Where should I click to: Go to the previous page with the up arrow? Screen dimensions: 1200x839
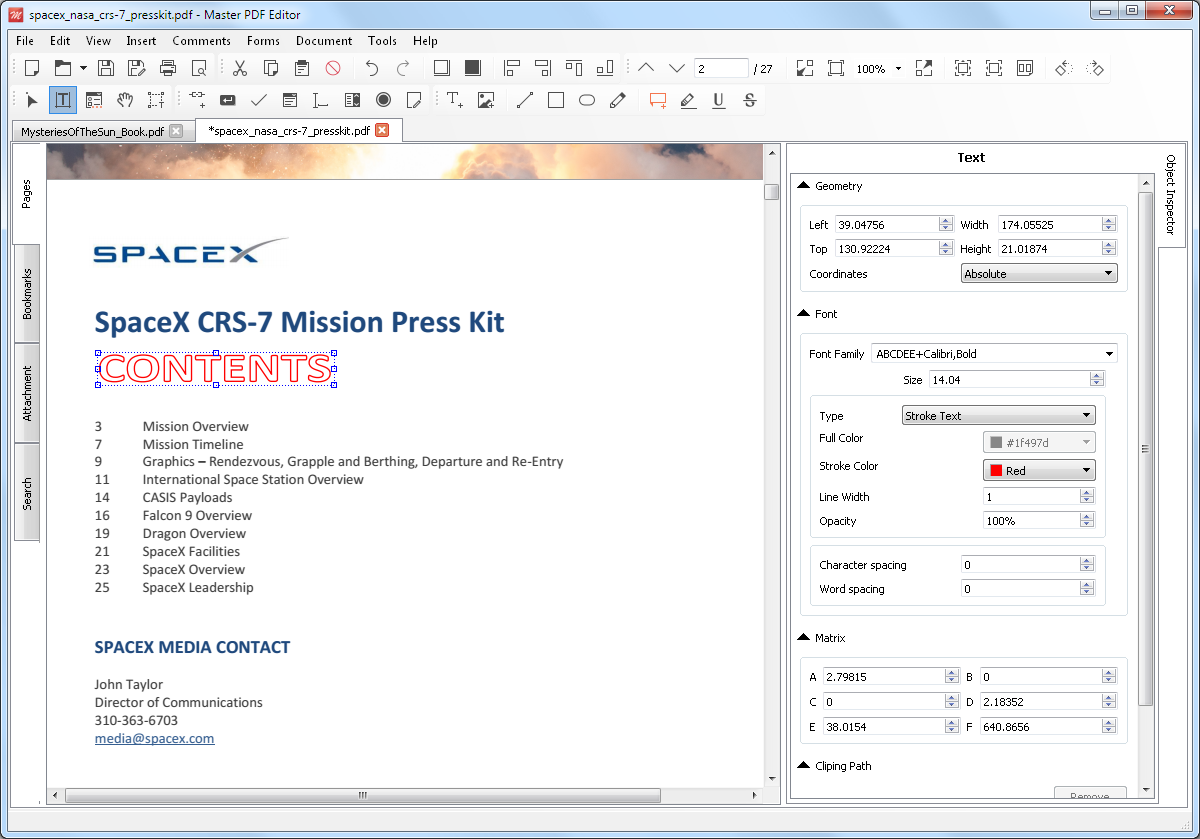[646, 68]
